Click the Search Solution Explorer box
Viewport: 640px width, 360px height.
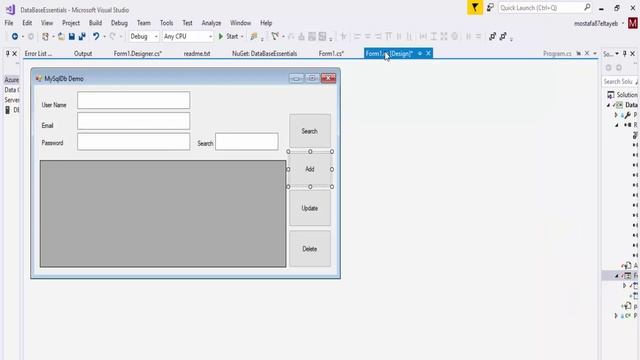coord(620,82)
